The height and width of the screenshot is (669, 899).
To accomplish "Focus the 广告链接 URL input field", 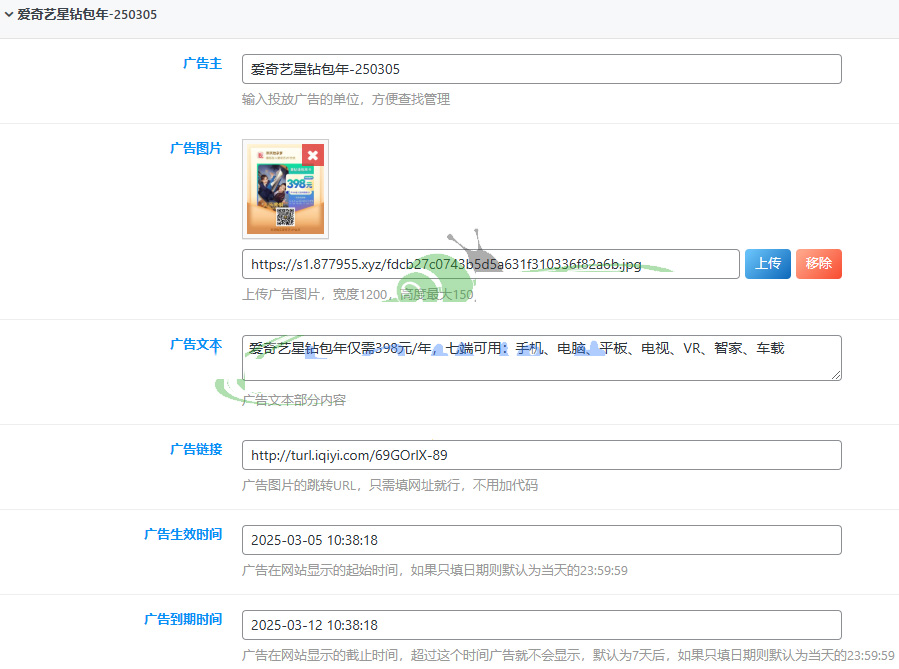I will pyautogui.click(x=542, y=455).
